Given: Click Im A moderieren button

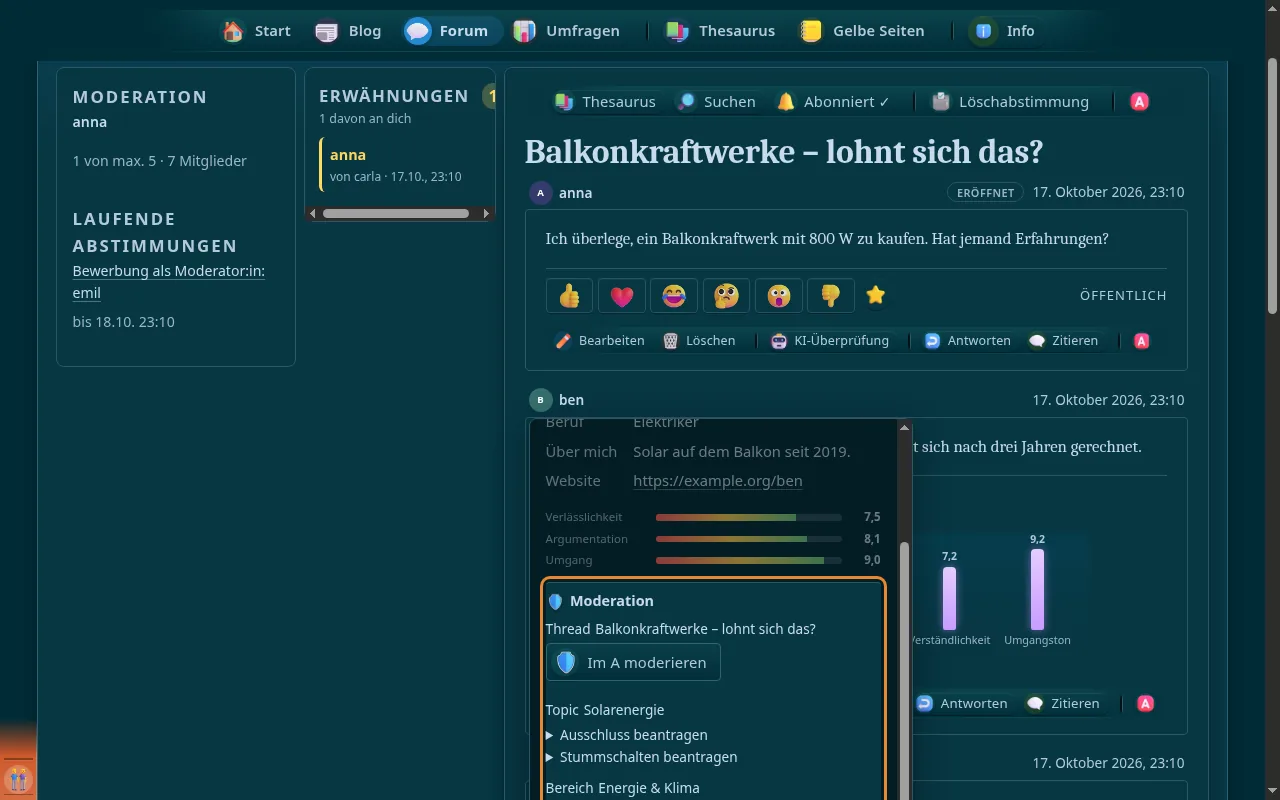Looking at the screenshot, I should (633, 662).
